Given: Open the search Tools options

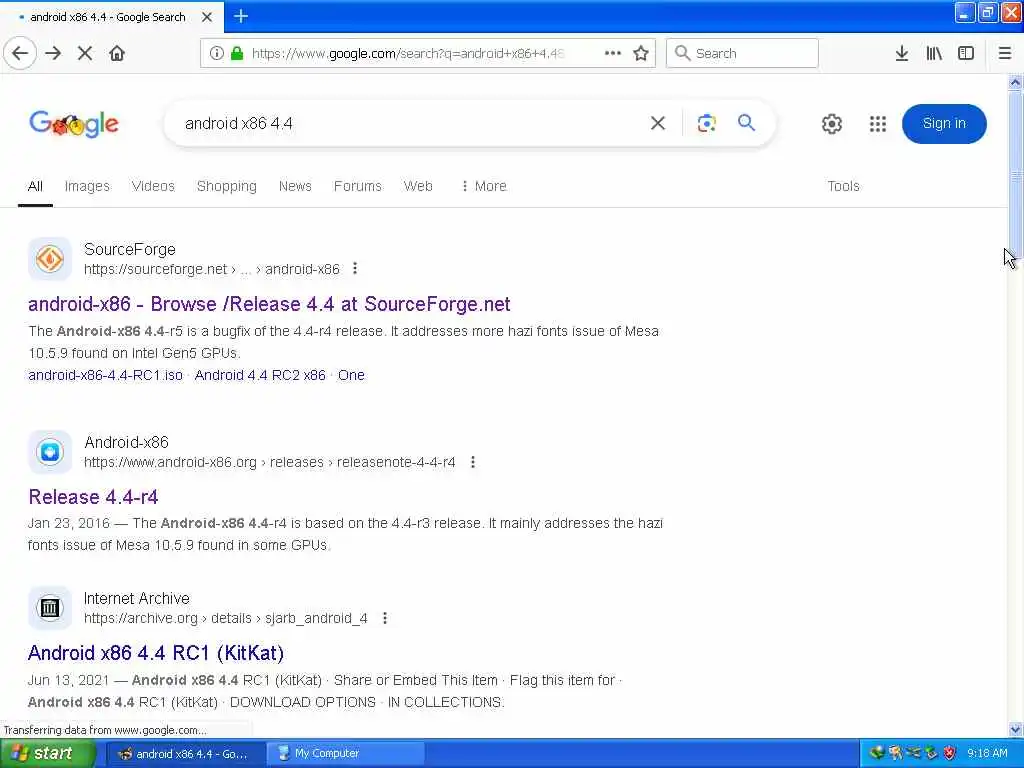Looking at the screenshot, I should 843,186.
